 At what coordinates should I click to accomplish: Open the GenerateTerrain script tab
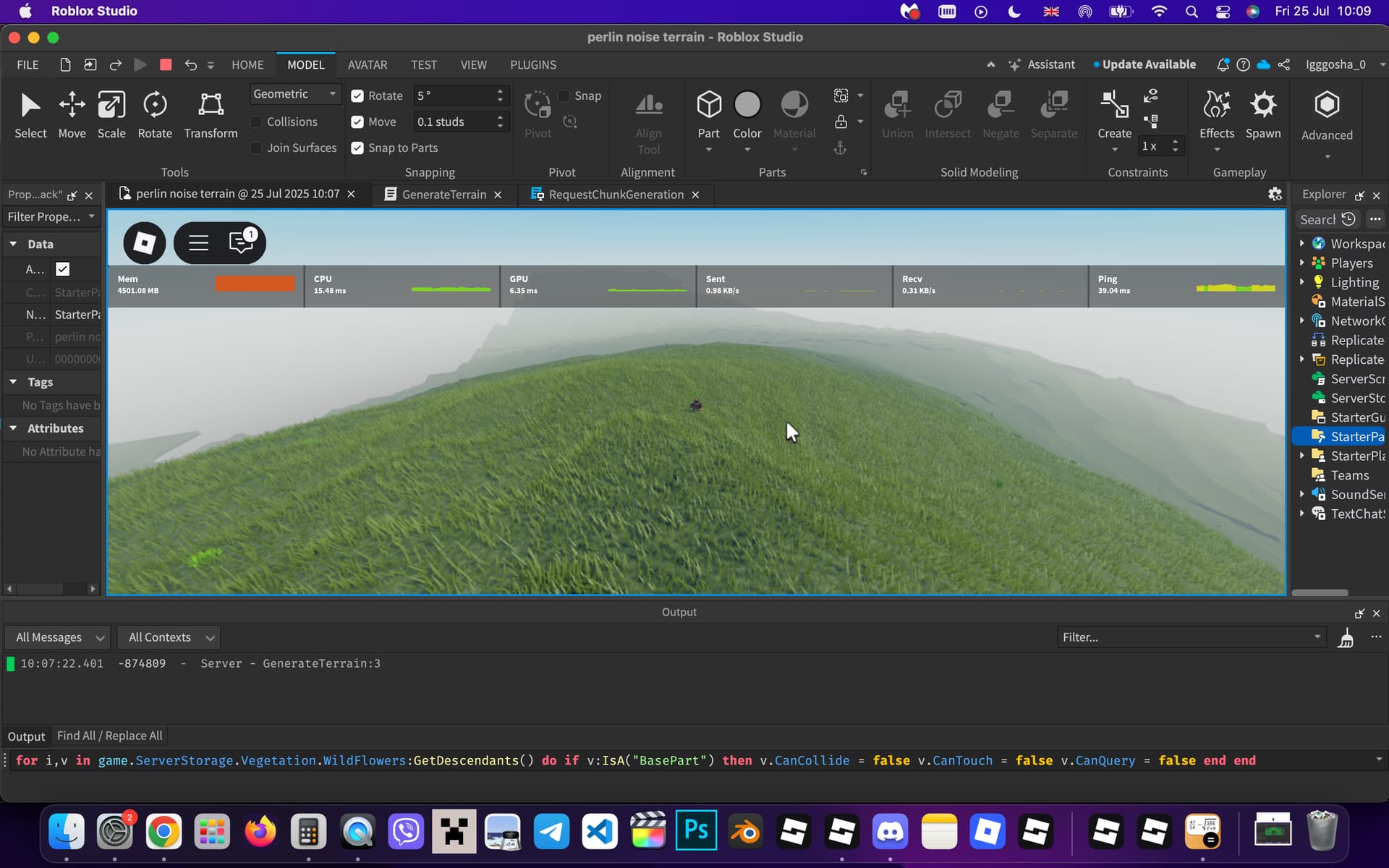(443, 195)
